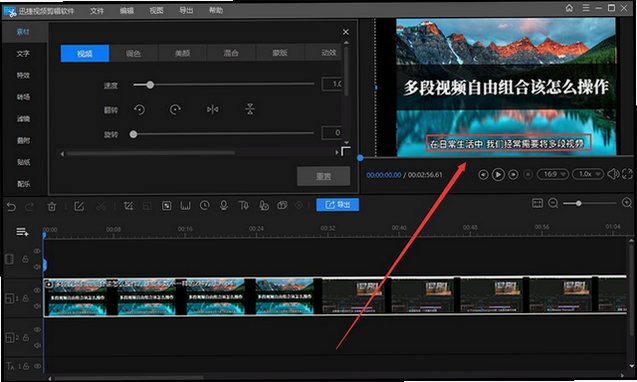
Task: Flip the clip vertically
Action: point(250,109)
